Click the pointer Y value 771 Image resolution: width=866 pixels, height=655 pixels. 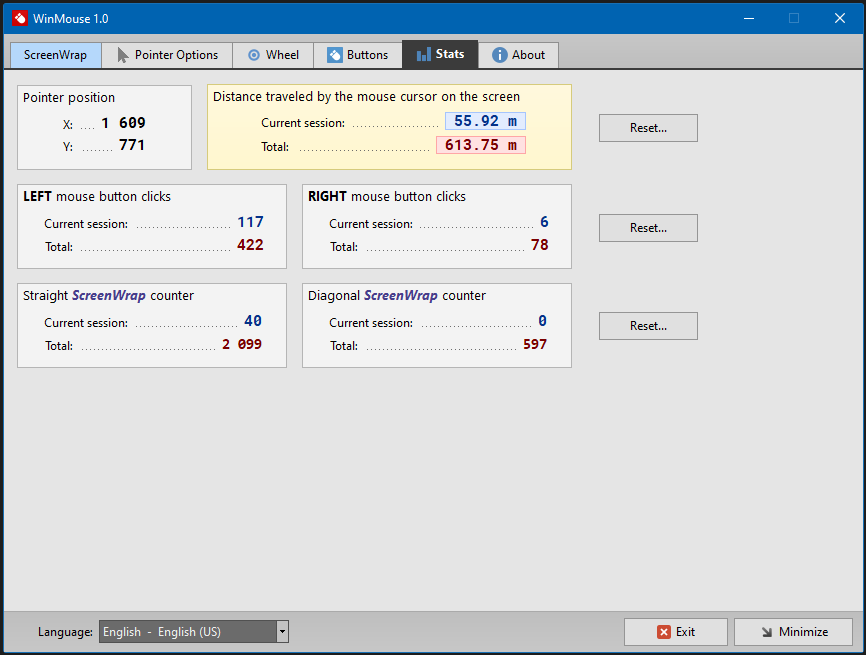[x=132, y=145]
